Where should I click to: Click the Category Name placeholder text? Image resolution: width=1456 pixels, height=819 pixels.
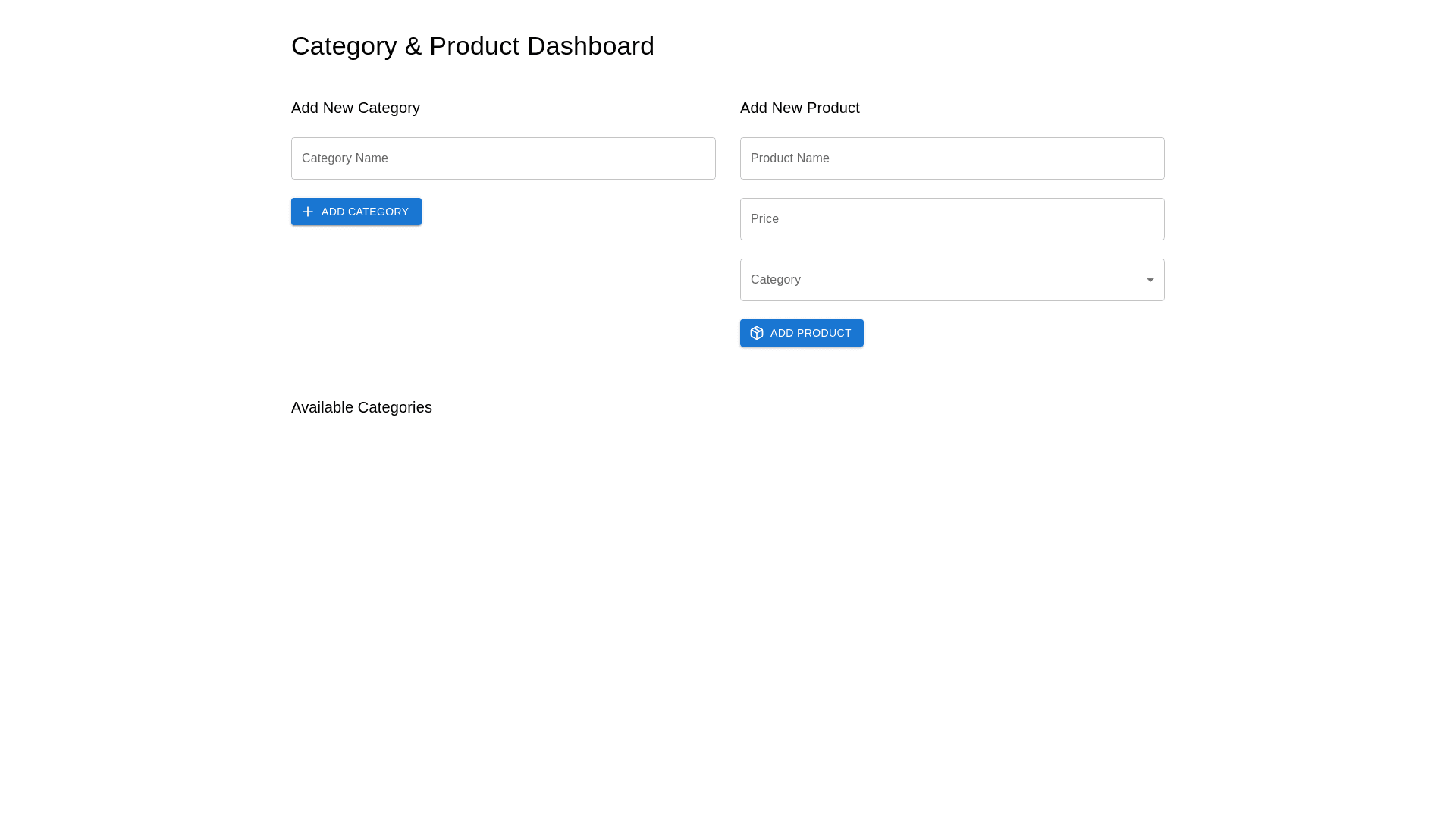pos(345,158)
